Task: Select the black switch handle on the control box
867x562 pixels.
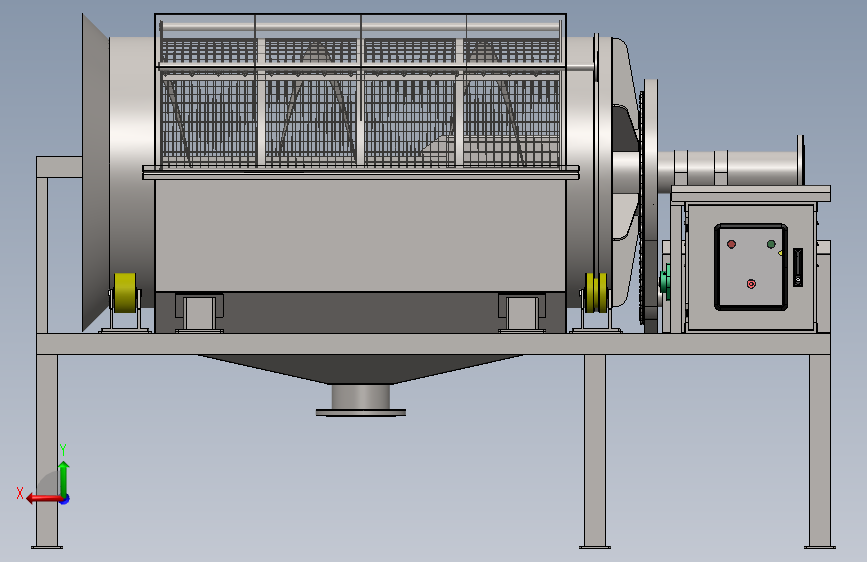Action: [x=798, y=267]
